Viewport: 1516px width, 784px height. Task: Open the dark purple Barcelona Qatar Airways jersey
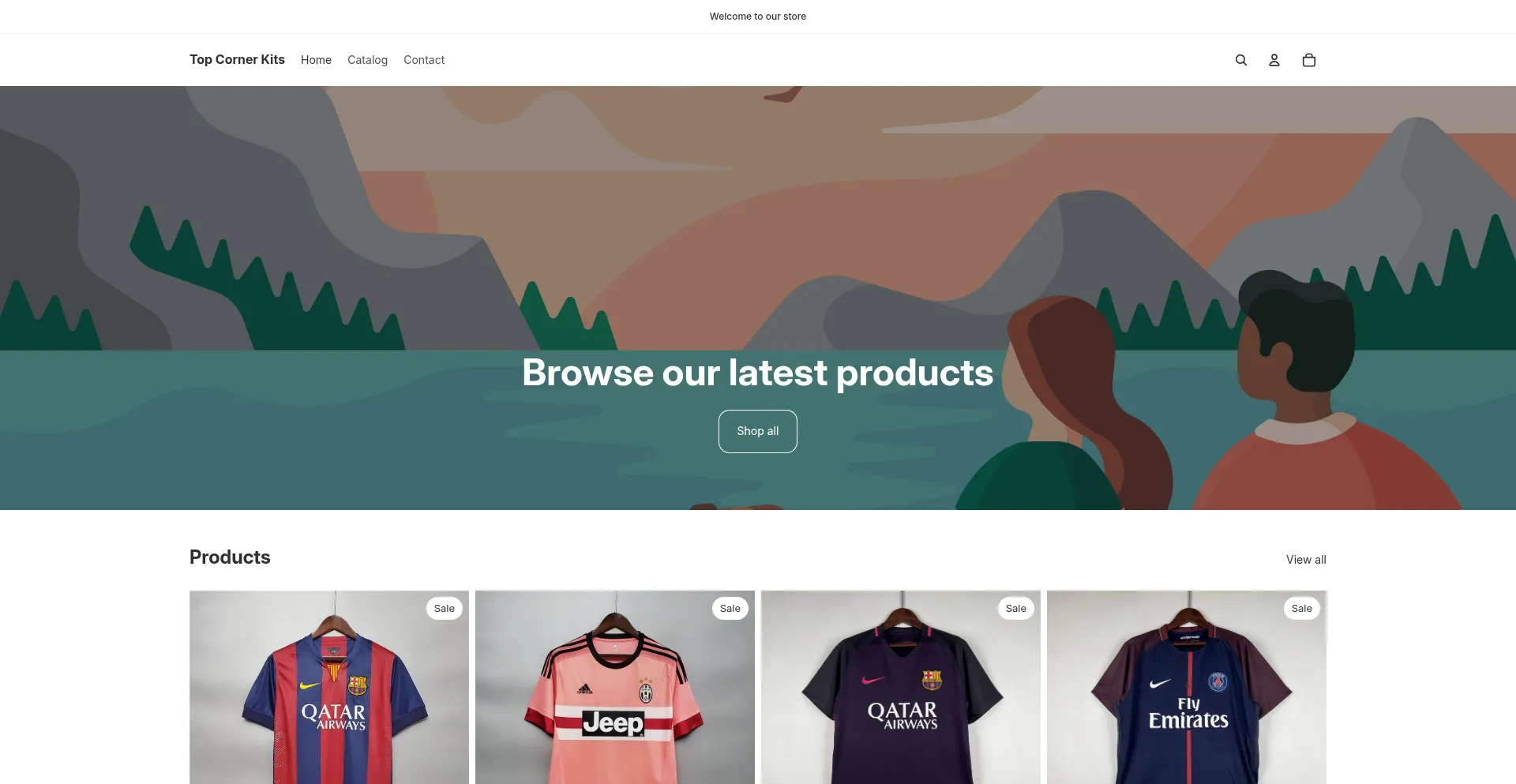coord(901,687)
